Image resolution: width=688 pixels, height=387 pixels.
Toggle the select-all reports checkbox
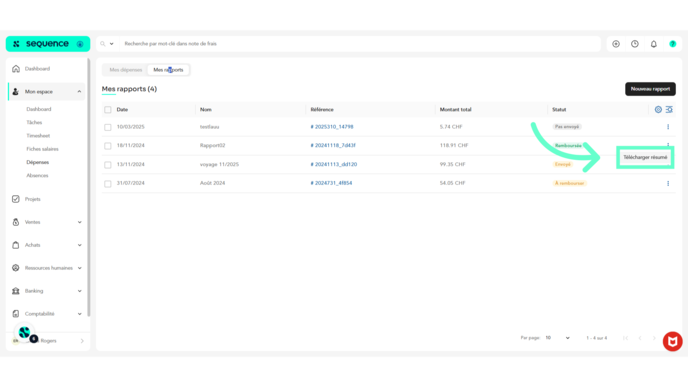pos(108,110)
